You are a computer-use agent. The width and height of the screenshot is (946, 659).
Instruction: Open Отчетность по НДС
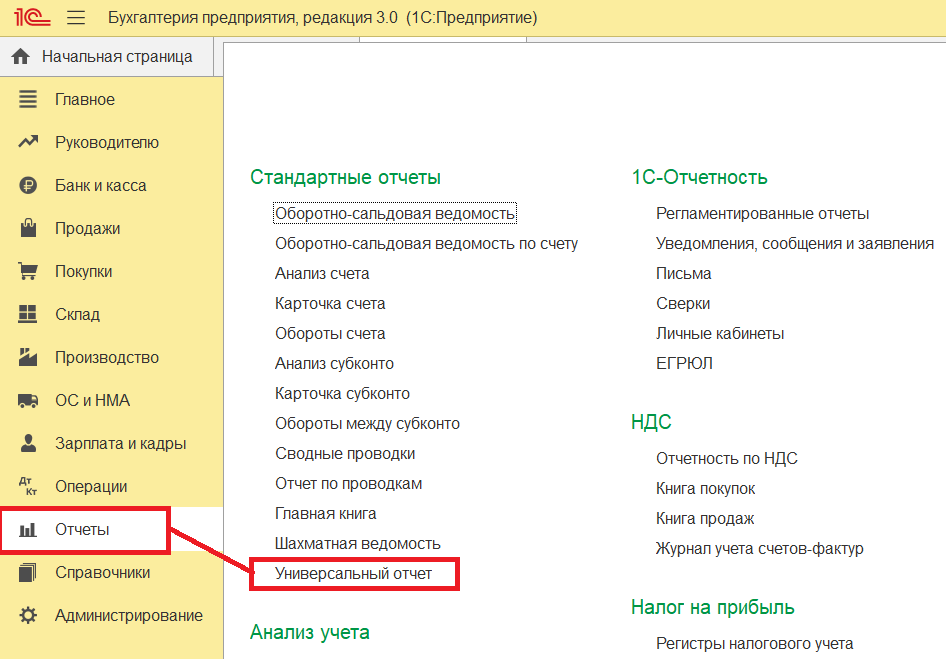[x=726, y=459]
